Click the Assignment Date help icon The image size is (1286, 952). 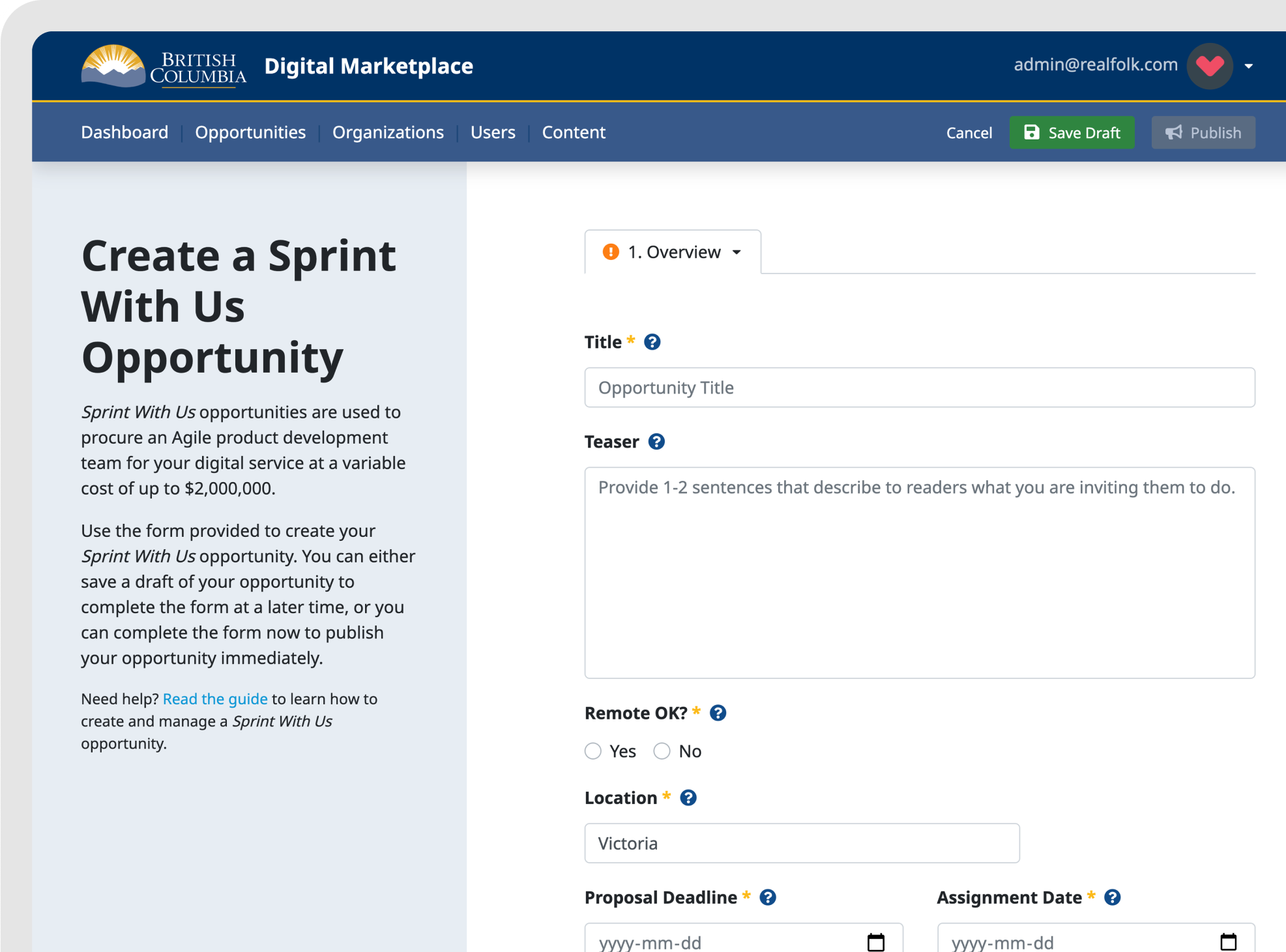point(1113,897)
